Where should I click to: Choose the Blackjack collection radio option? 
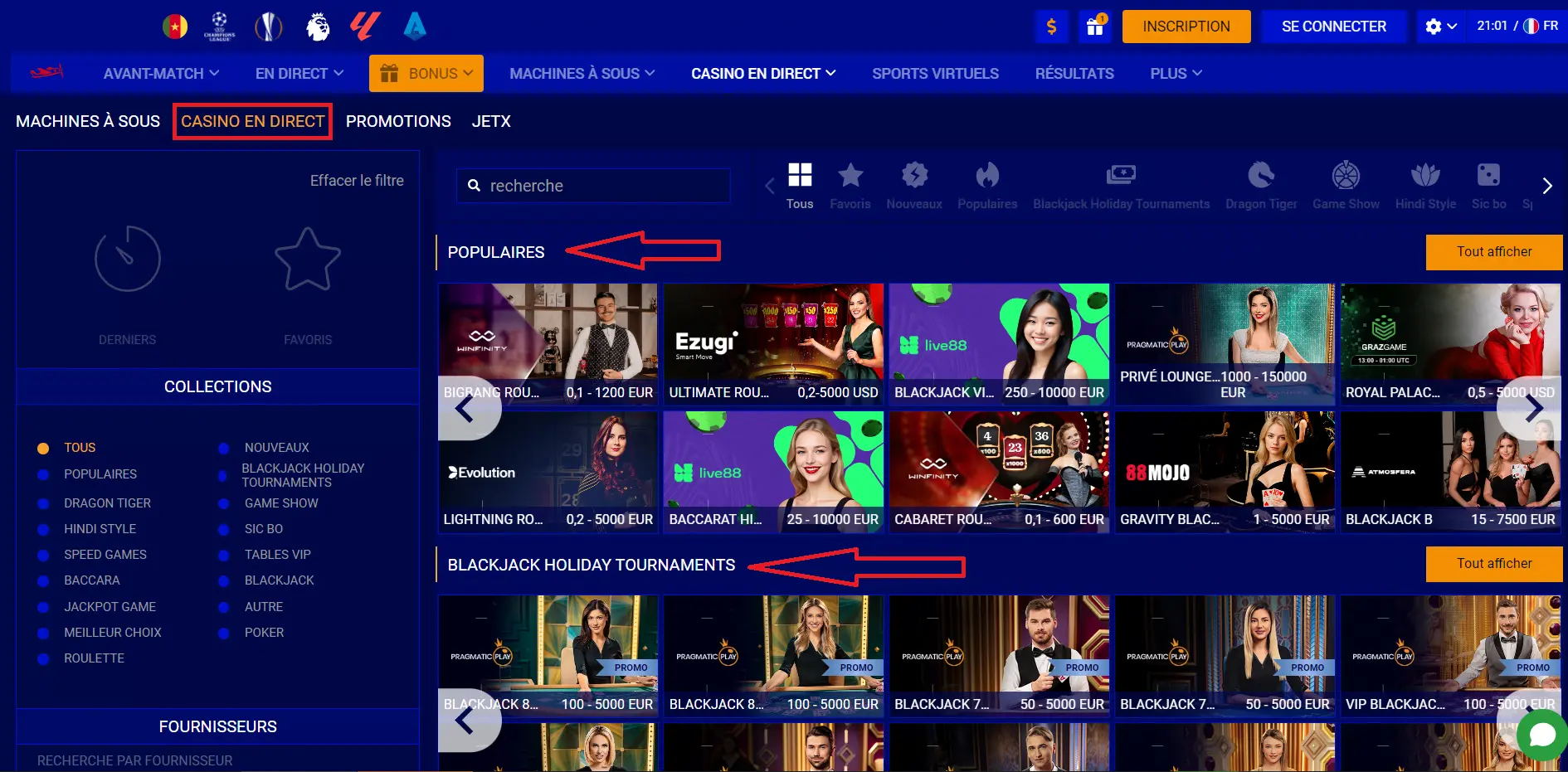pyautogui.click(x=224, y=580)
